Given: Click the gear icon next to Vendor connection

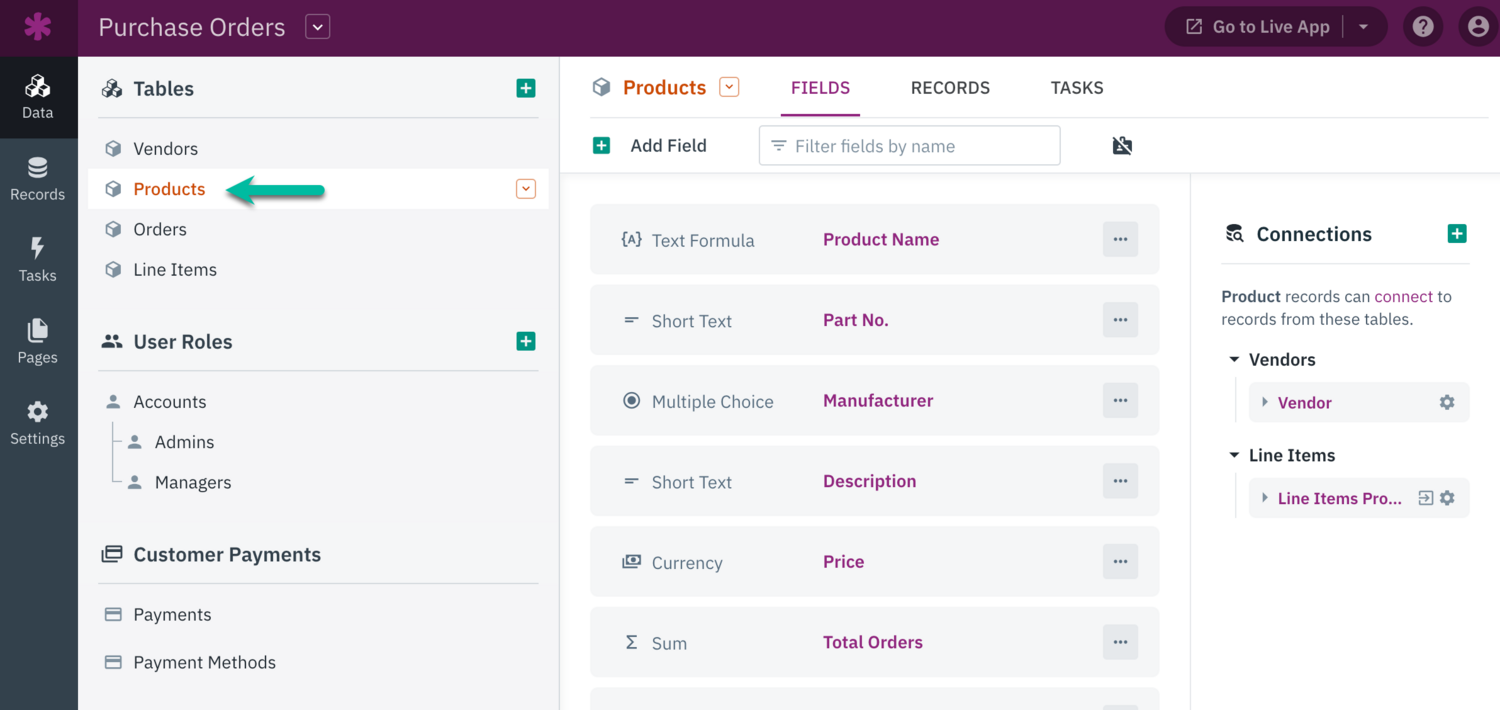Looking at the screenshot, I should click(1446, 402).
